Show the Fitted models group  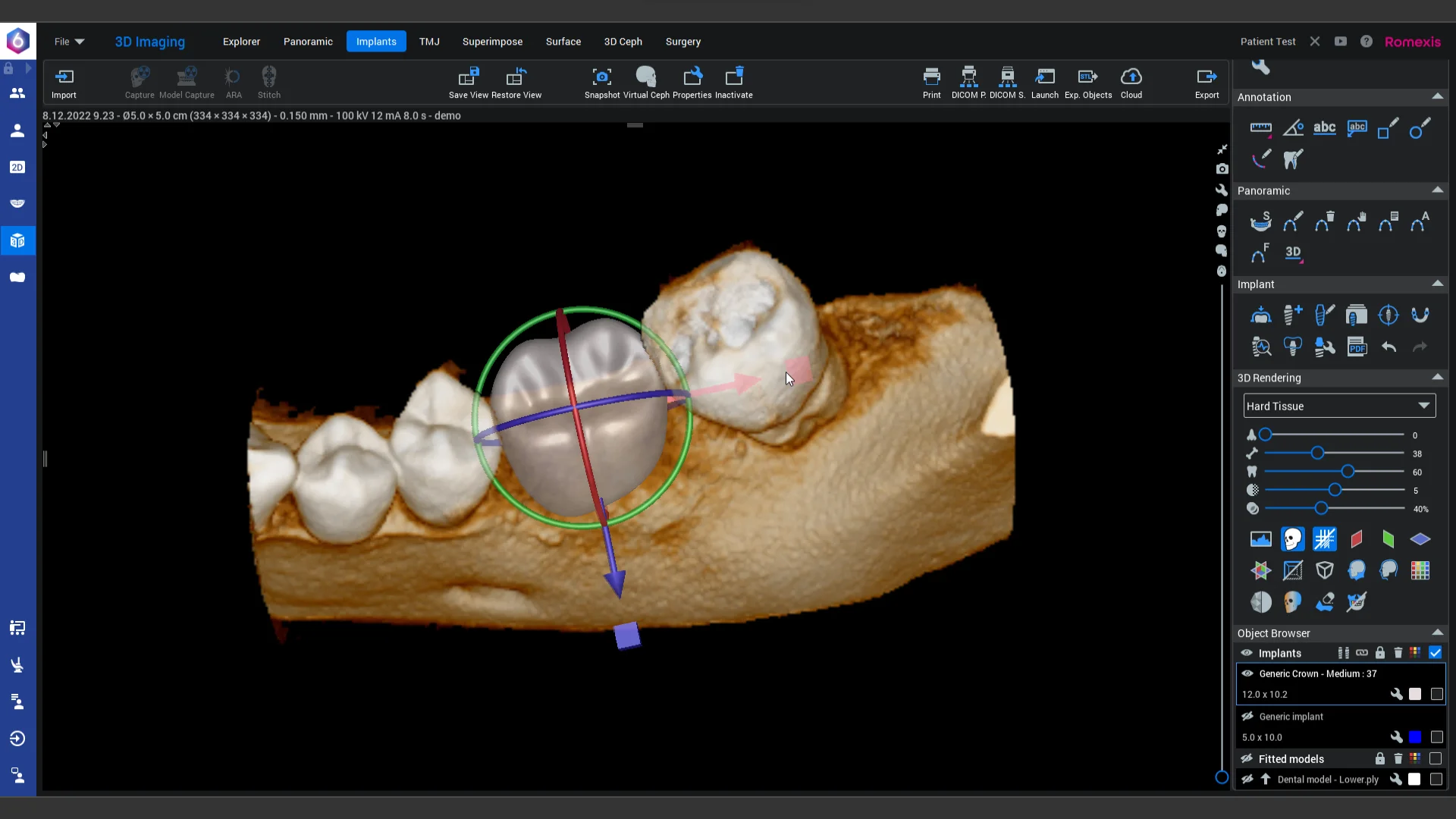click(x=1247, y=758)
